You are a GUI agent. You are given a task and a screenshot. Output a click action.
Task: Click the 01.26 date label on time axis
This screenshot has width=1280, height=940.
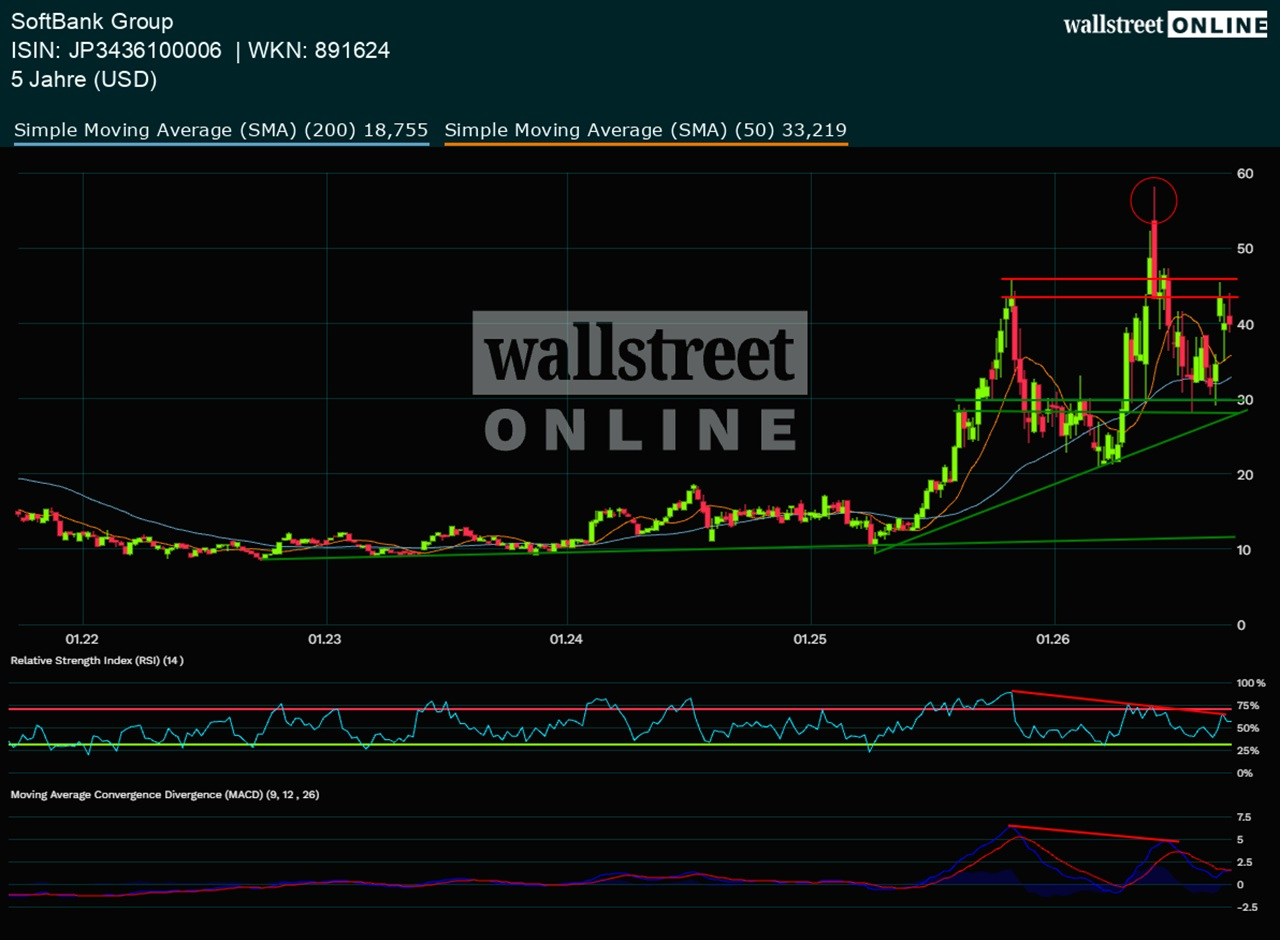coord(1056,638)
